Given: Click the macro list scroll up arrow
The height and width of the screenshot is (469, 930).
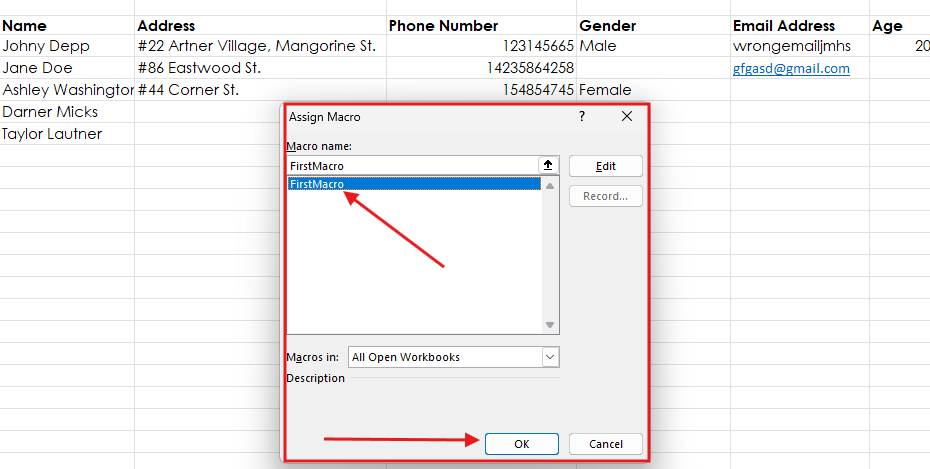Looking at the screenshot, I should coord(549,185).
